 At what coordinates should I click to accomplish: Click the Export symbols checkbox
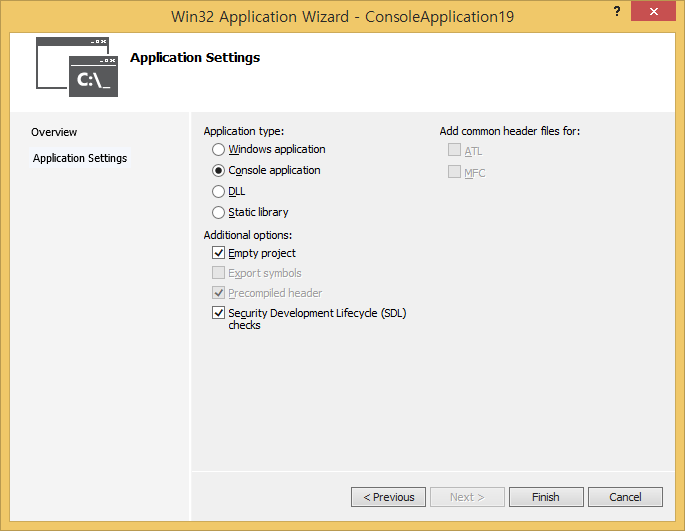[x=219, y=273]
